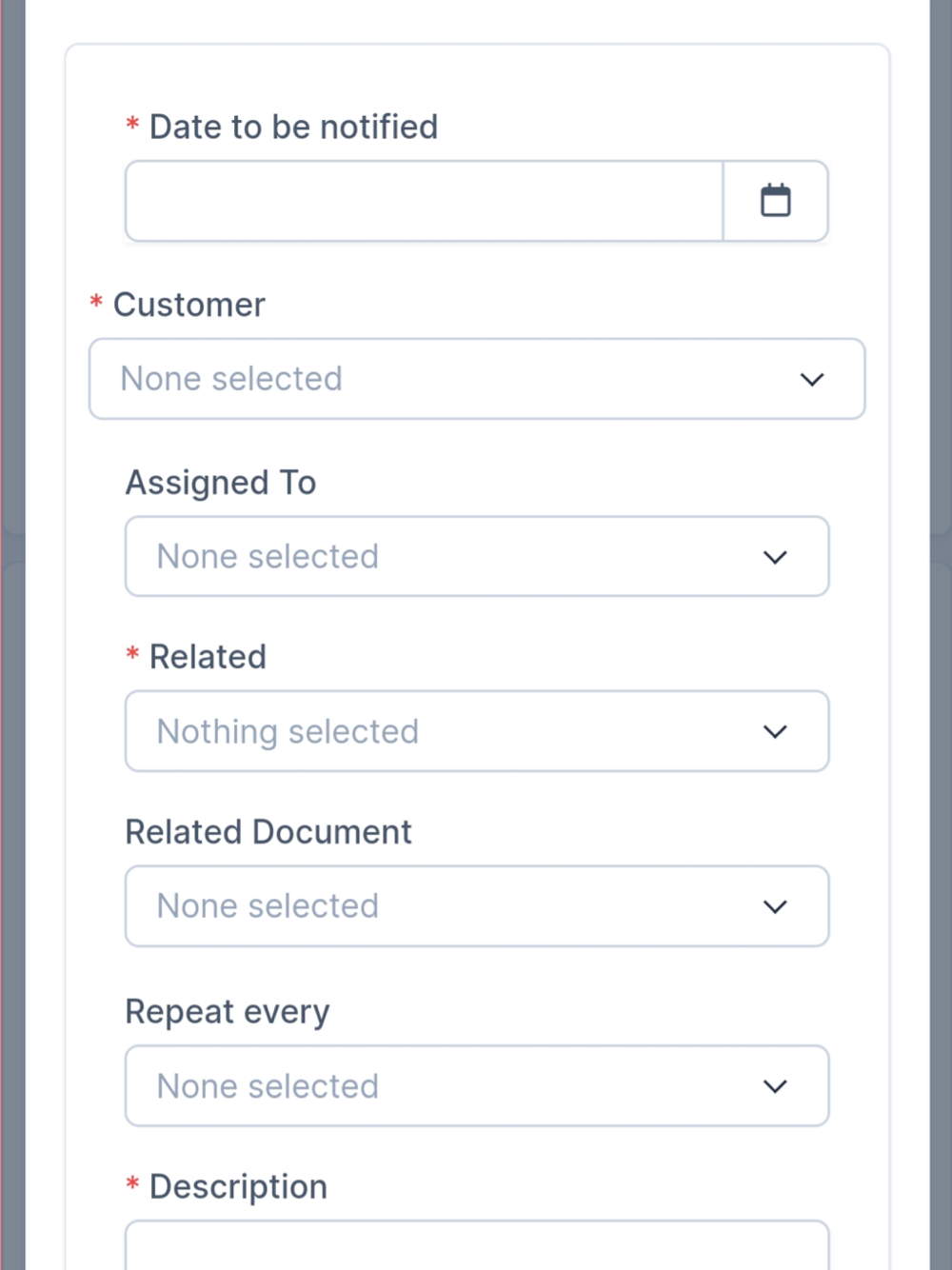952x1270 pixels.
Task: Open the calendar date picker icon
Action: coord(775,201)
